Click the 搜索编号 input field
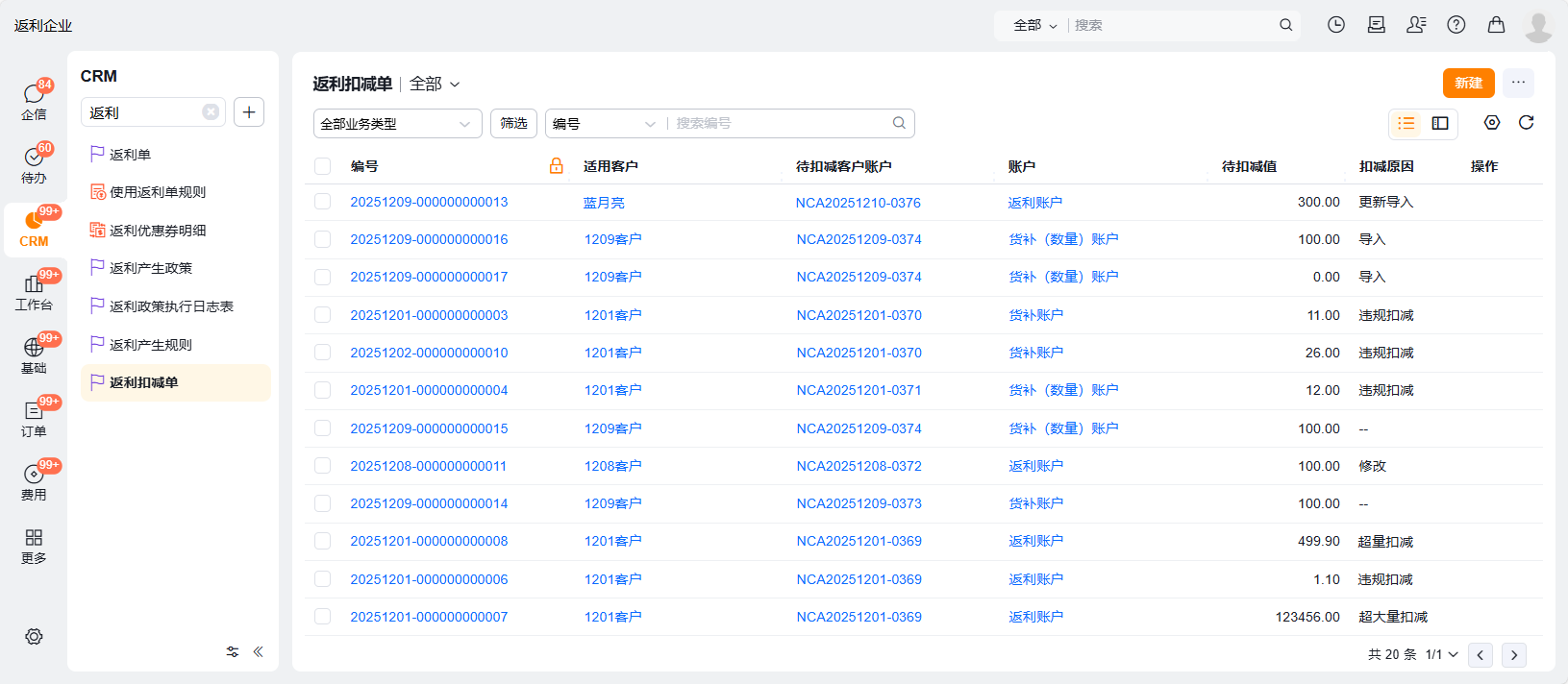The image size is (1568, 684). click(x=781, y=123)
